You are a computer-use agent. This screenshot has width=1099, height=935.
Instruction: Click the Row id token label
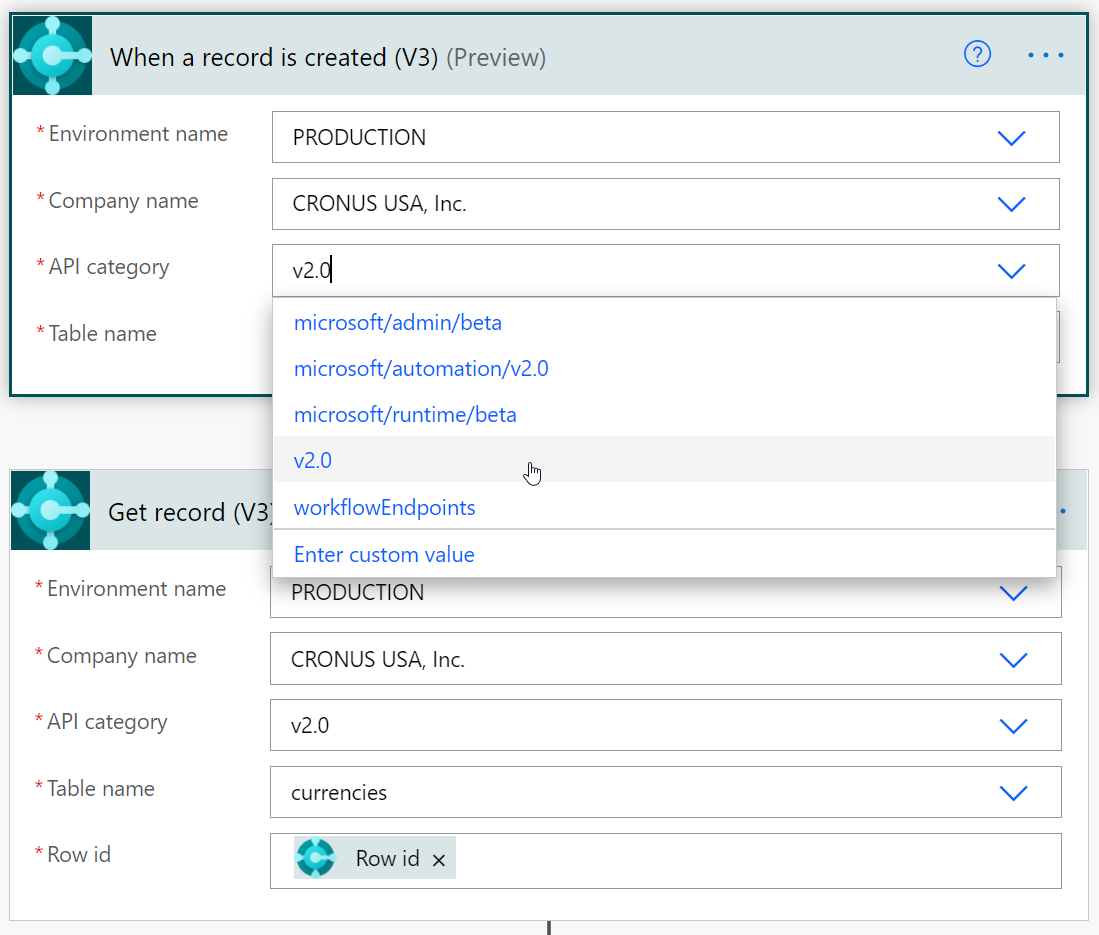point(388,859)
